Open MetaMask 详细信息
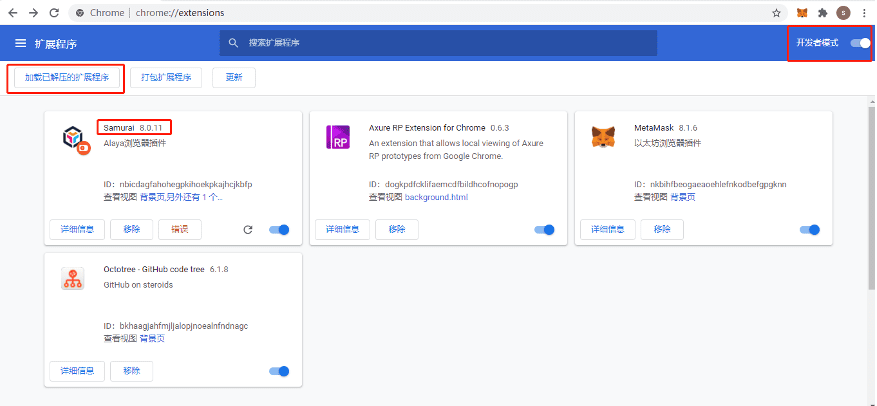Screen dimensions: 877x406 point(607,229)
